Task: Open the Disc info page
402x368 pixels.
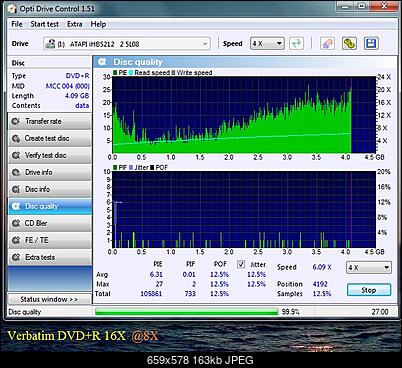Action: (x=50, y=189)
